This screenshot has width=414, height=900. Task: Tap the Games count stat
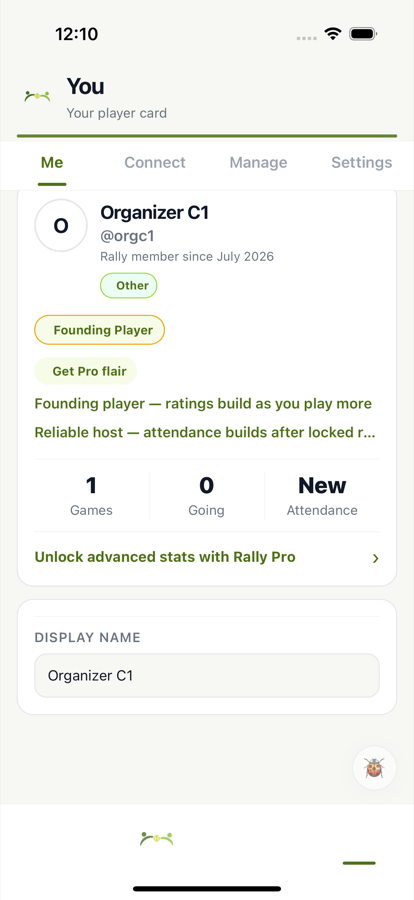91,496
